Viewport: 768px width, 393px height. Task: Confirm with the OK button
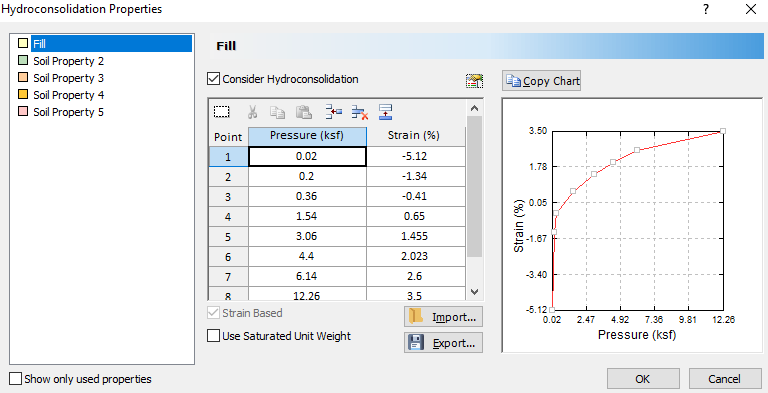643,379
